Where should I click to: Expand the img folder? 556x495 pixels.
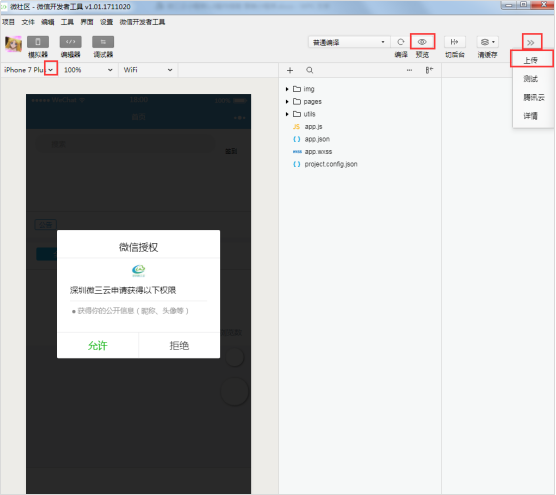pos(287,89)
